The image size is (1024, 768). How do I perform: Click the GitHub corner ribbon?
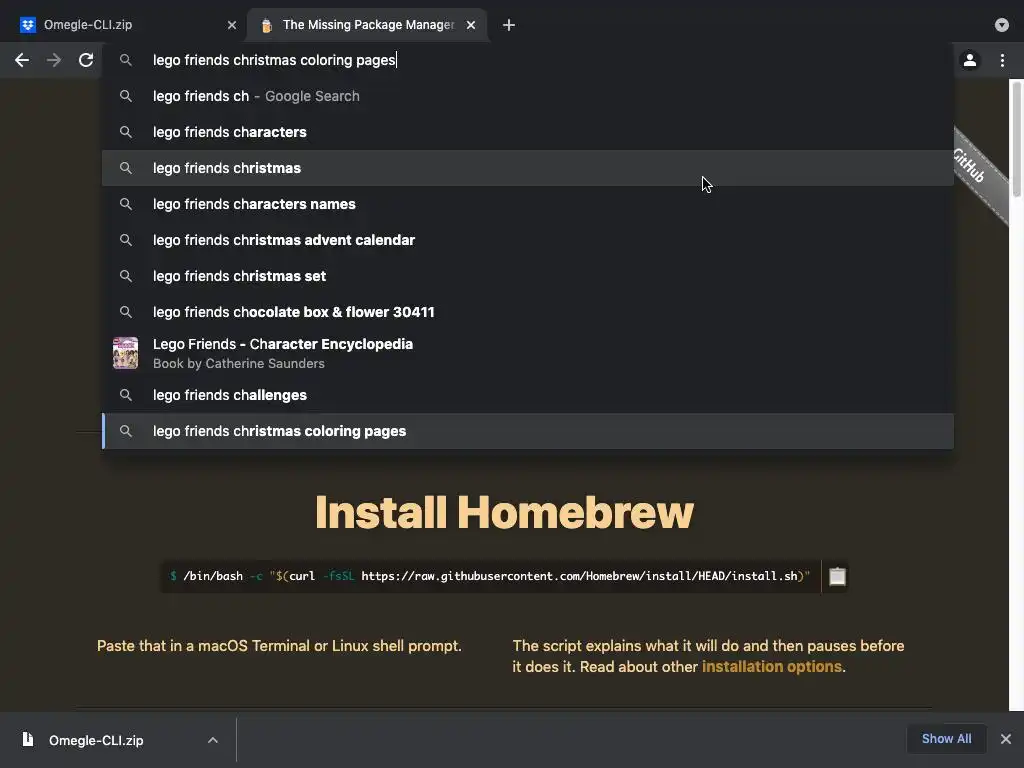[x=980, y=175]
